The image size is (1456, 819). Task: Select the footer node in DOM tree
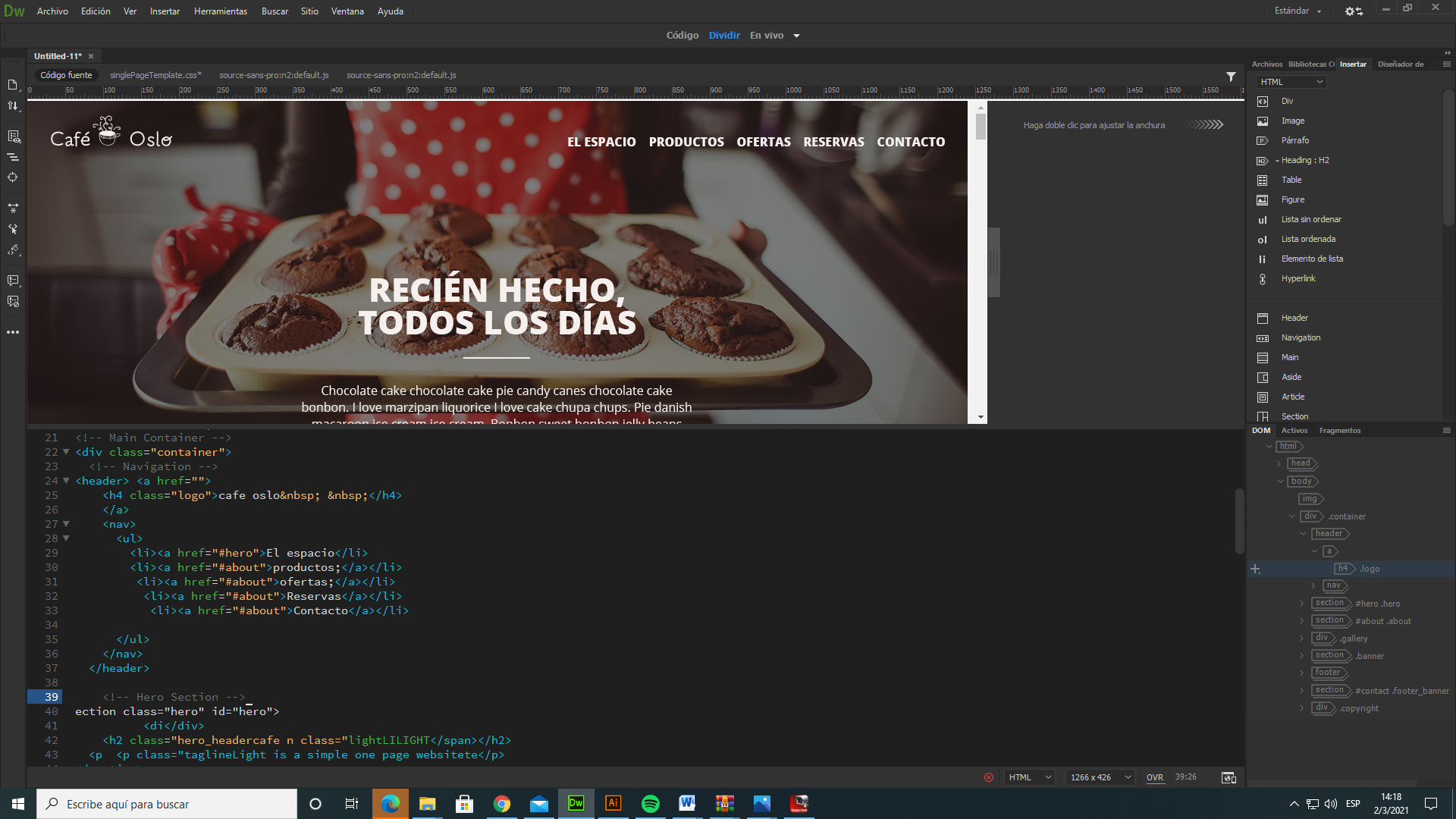click(x=1328, y=673)
